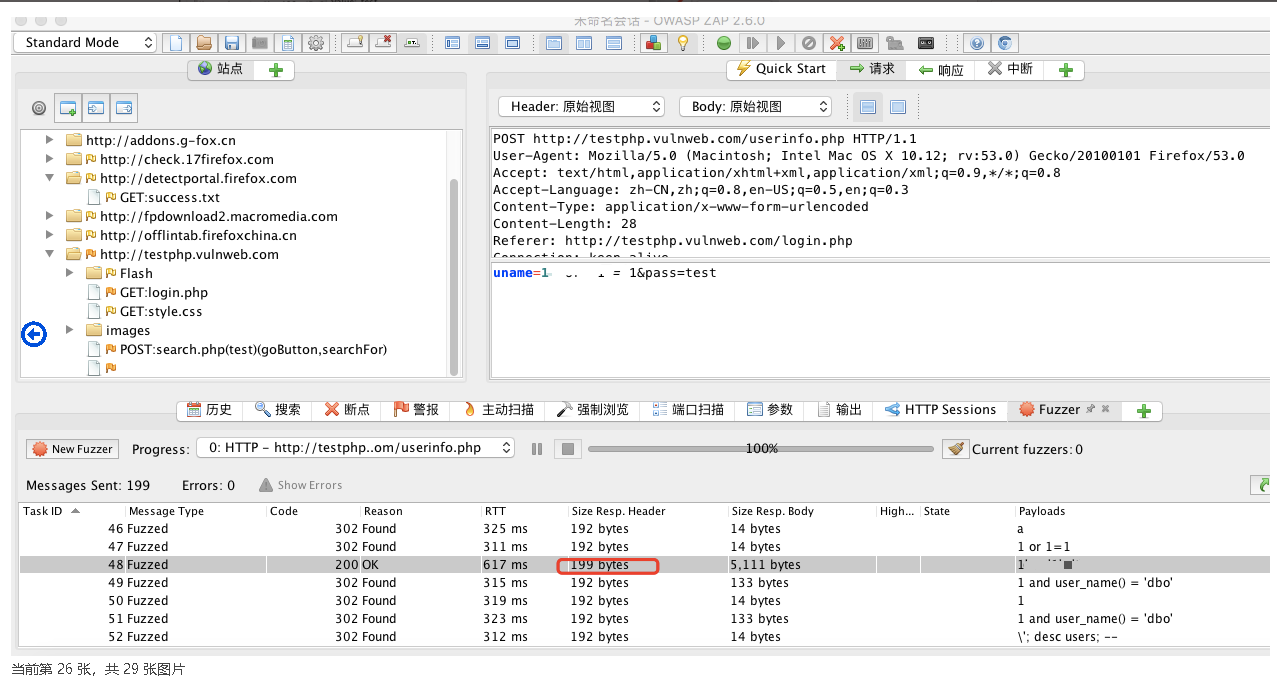Screen dimensions: 1277x678
Task: Open the Options gear in the toolbar
Action: coord(316,43)
